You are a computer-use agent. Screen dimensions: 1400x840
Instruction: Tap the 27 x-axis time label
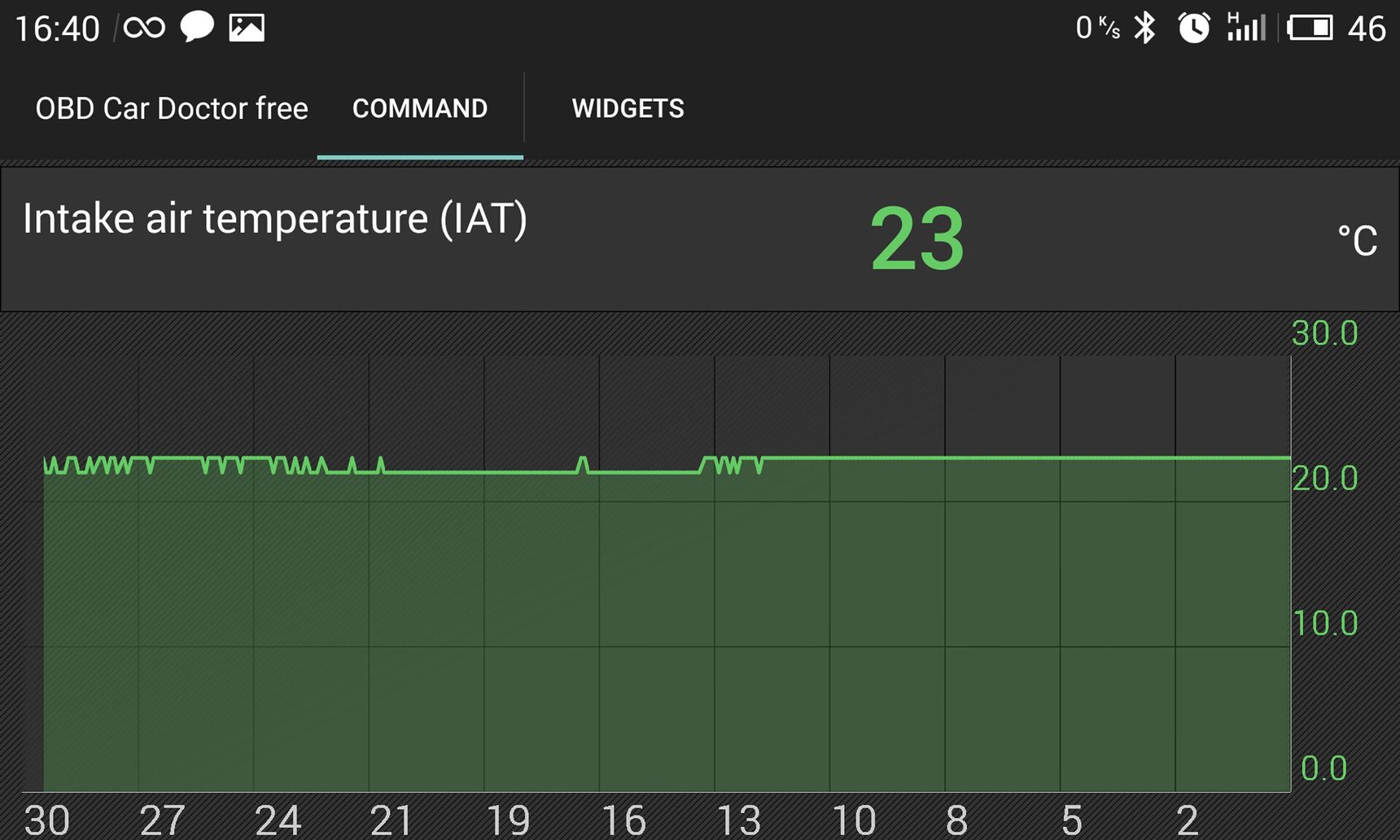pos(162,820)
